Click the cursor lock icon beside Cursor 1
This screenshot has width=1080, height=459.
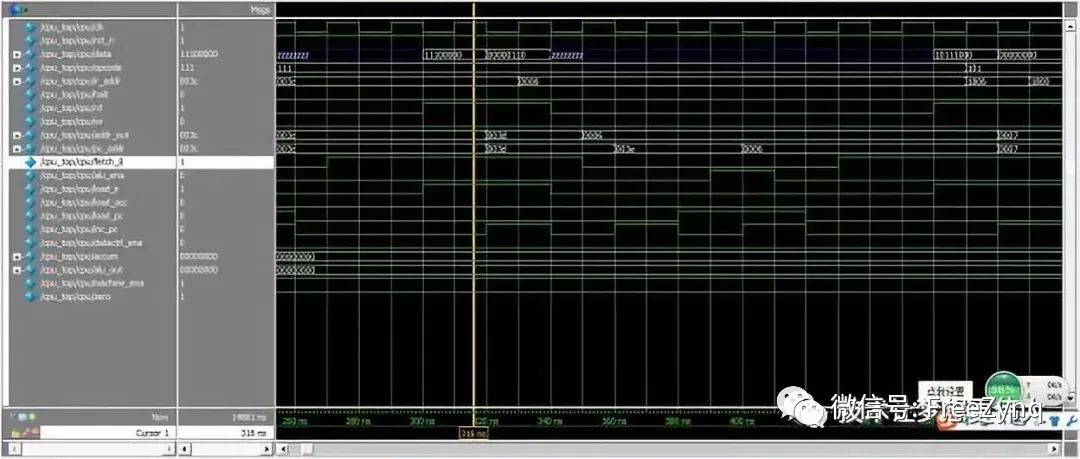coord(28,433)
